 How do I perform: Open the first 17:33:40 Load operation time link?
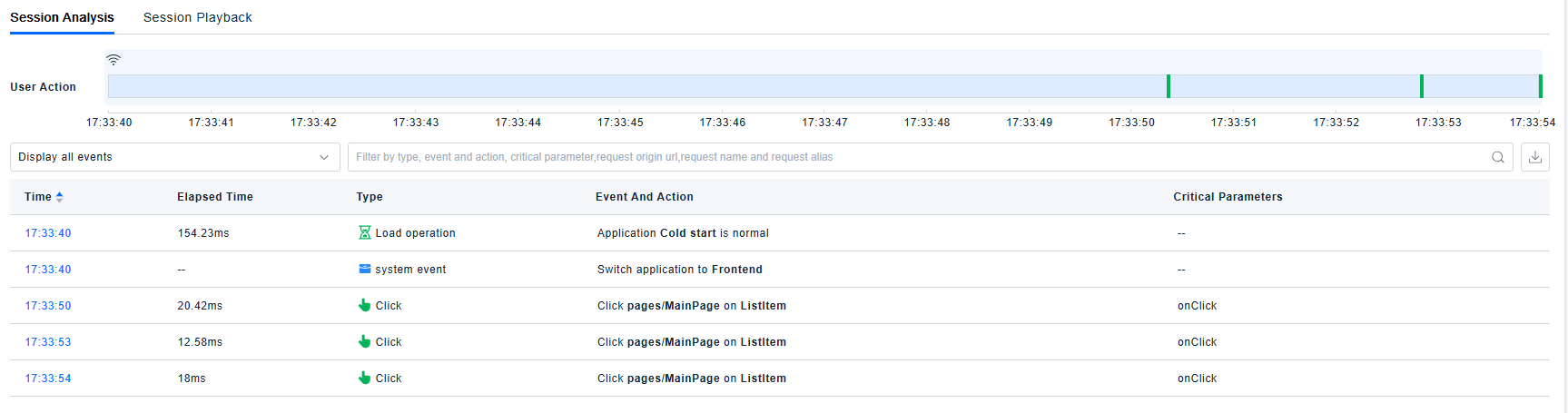[48, 233]
